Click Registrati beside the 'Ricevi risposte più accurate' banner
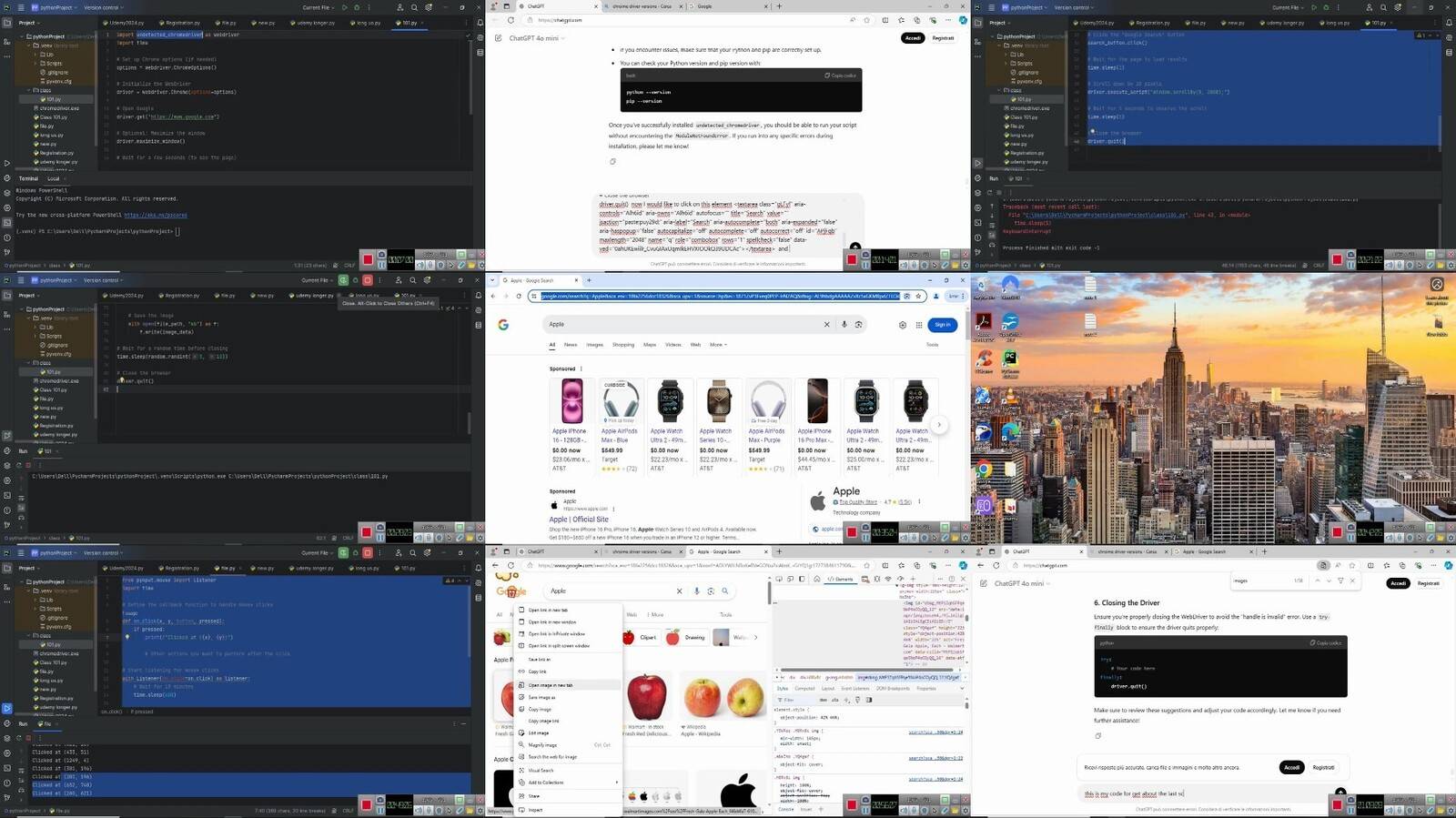Viewport: 1456px width, 818px height. pos(1323,767)
